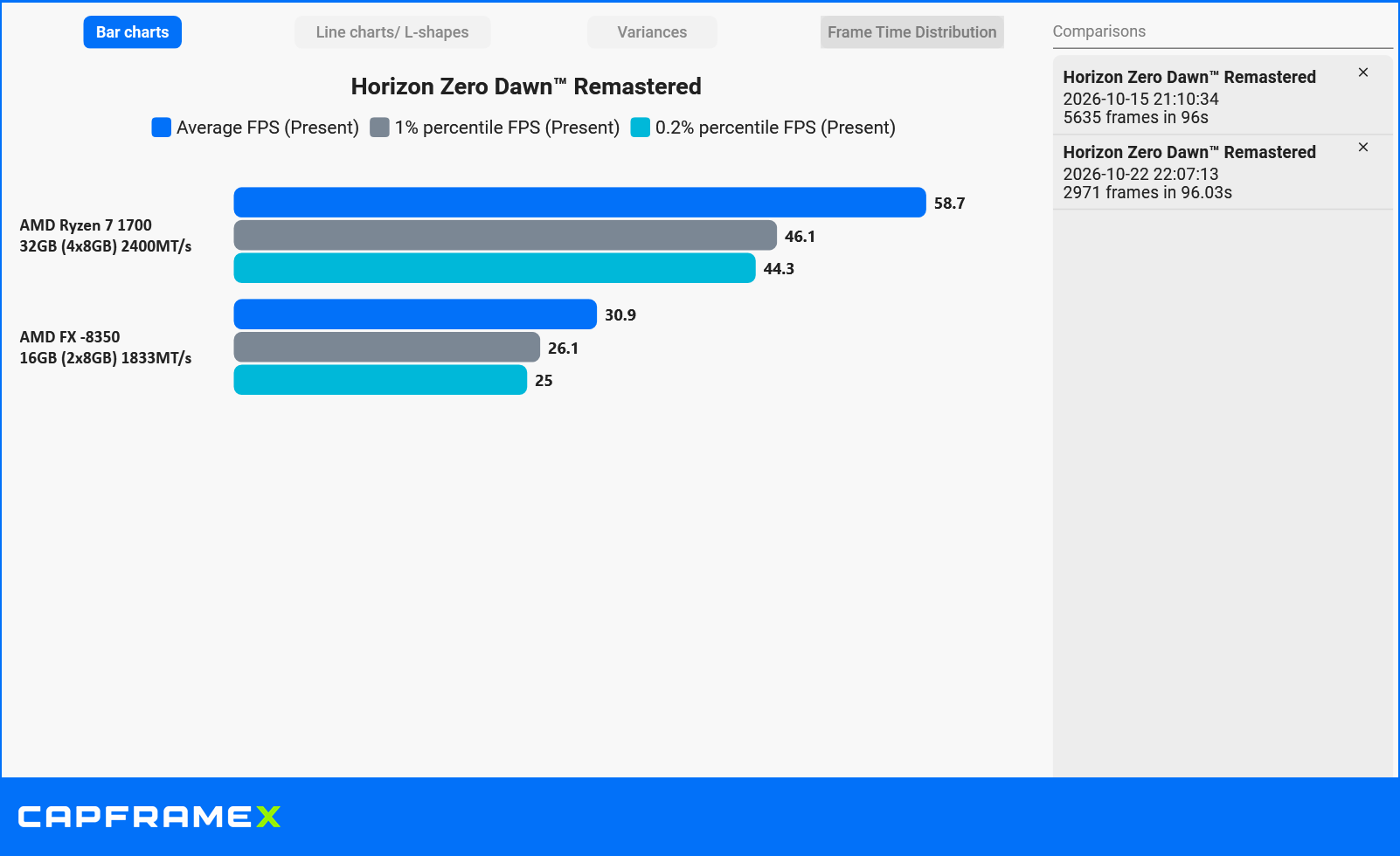
Task: Click the Ryzen 7 1700 0.2% percentile bar (44.3)
Action: [x=495, y=268]
